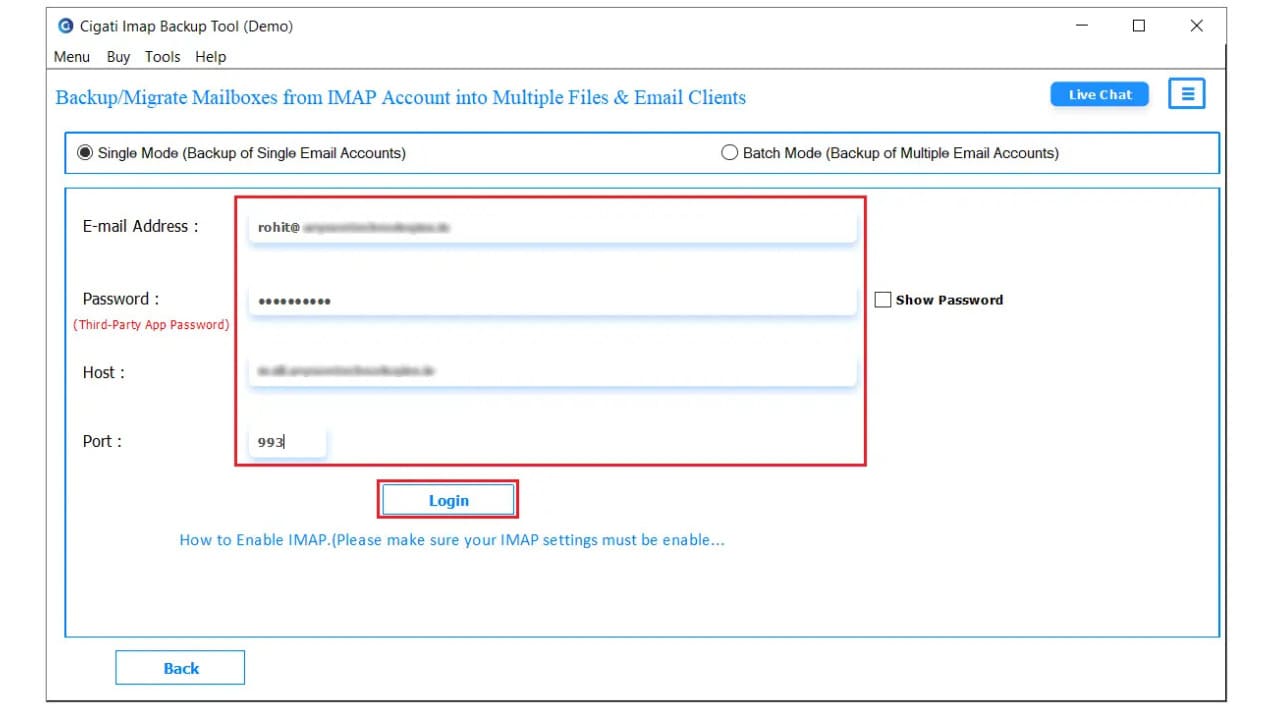This screenshot has width=1280, height=720.
Task: Open the How to Enable IMAP link
Action: pyautogui.click(x=452, y=539)
